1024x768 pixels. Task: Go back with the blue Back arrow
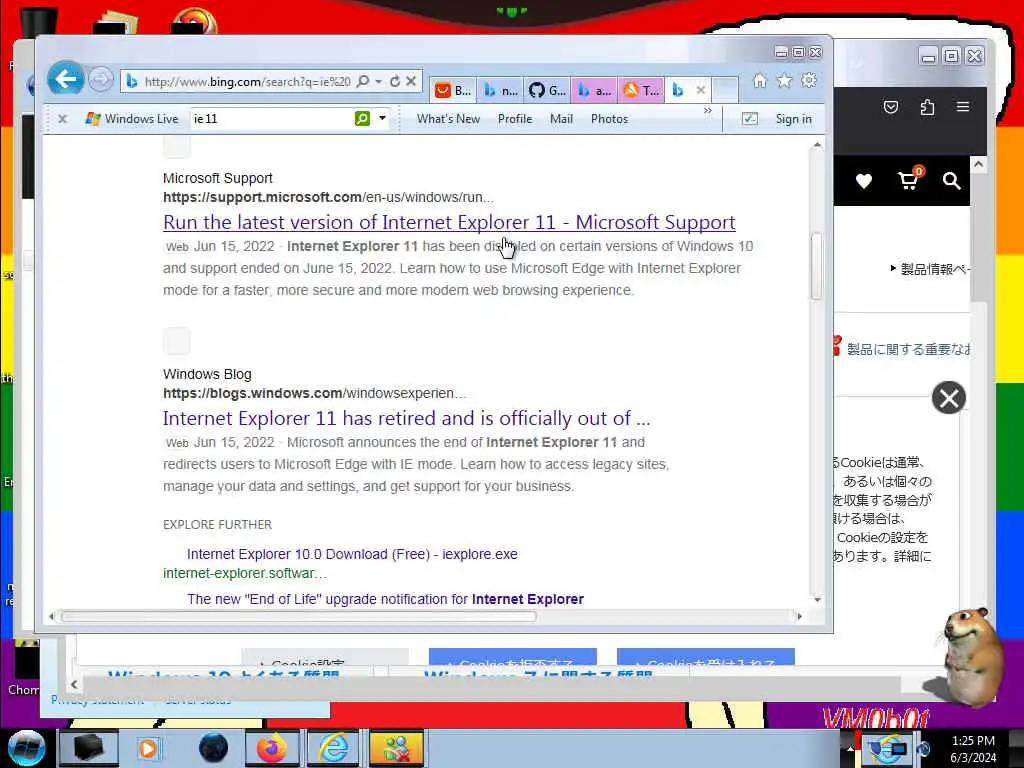tap(65, 80)
